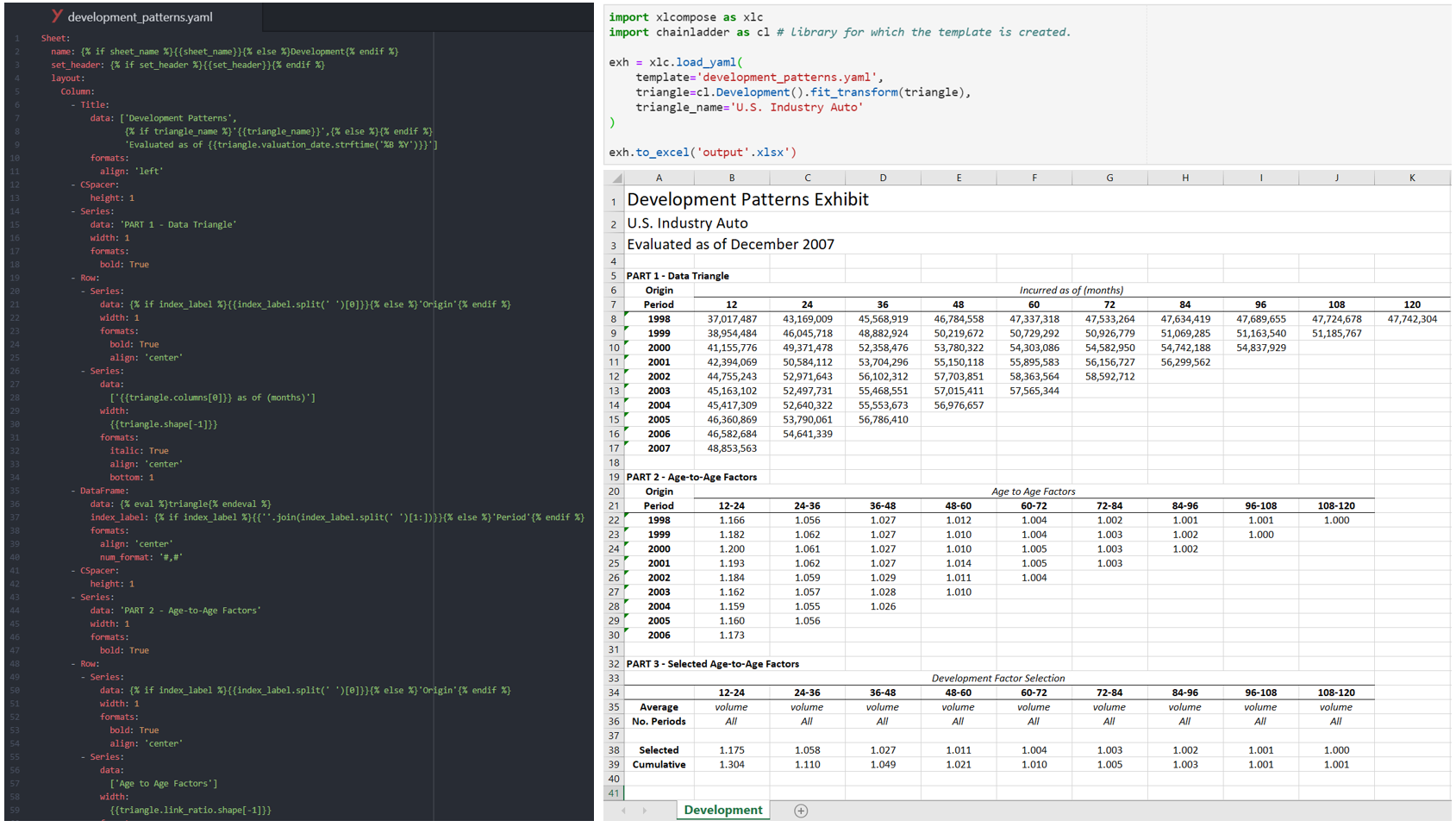The width and height of the screenshot is (1456, 827).
Task: Click the previous sheet navigation arrow
Action: pos(623,811)
